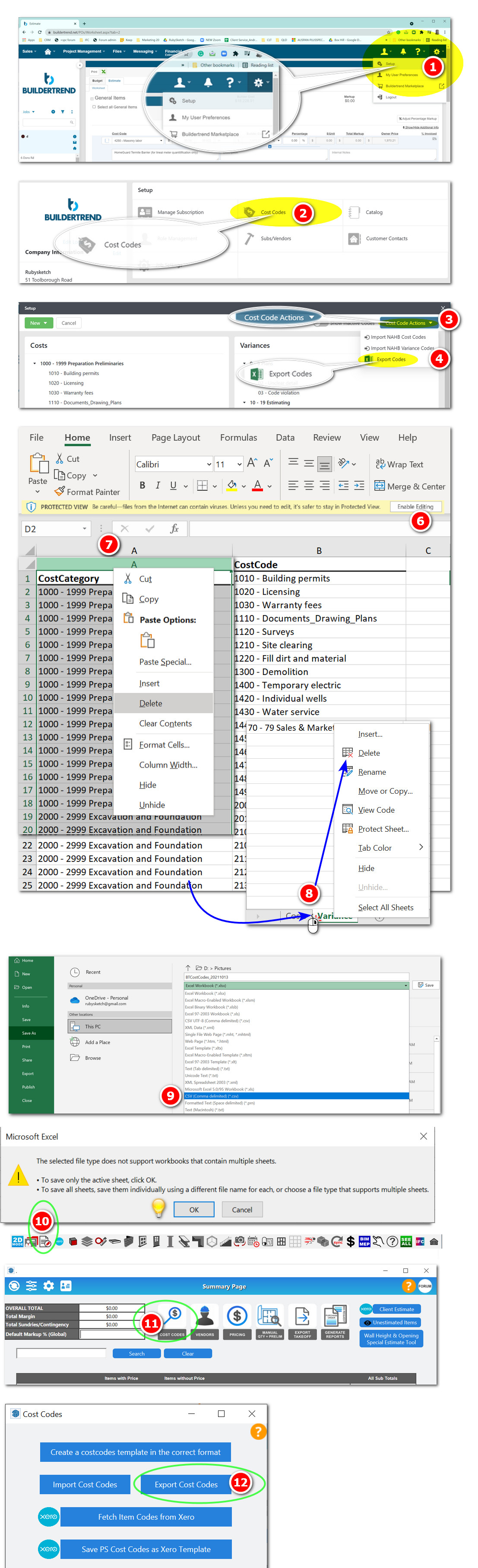
Task: Open the Excel Workbook file type dropdown
Action: 296,985
